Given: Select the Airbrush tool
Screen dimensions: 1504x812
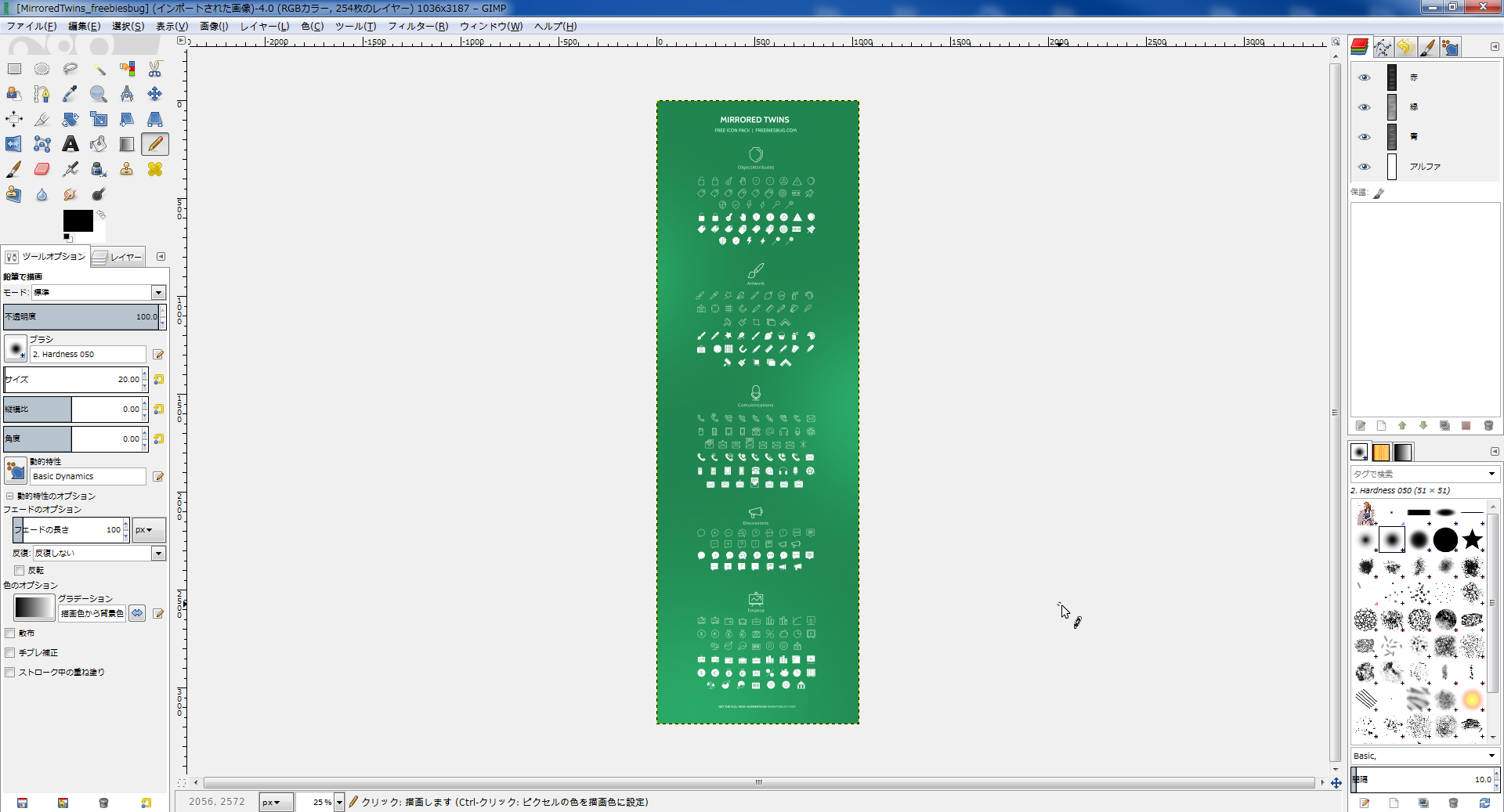Looking at the screenshot, I should click(70, 169).
